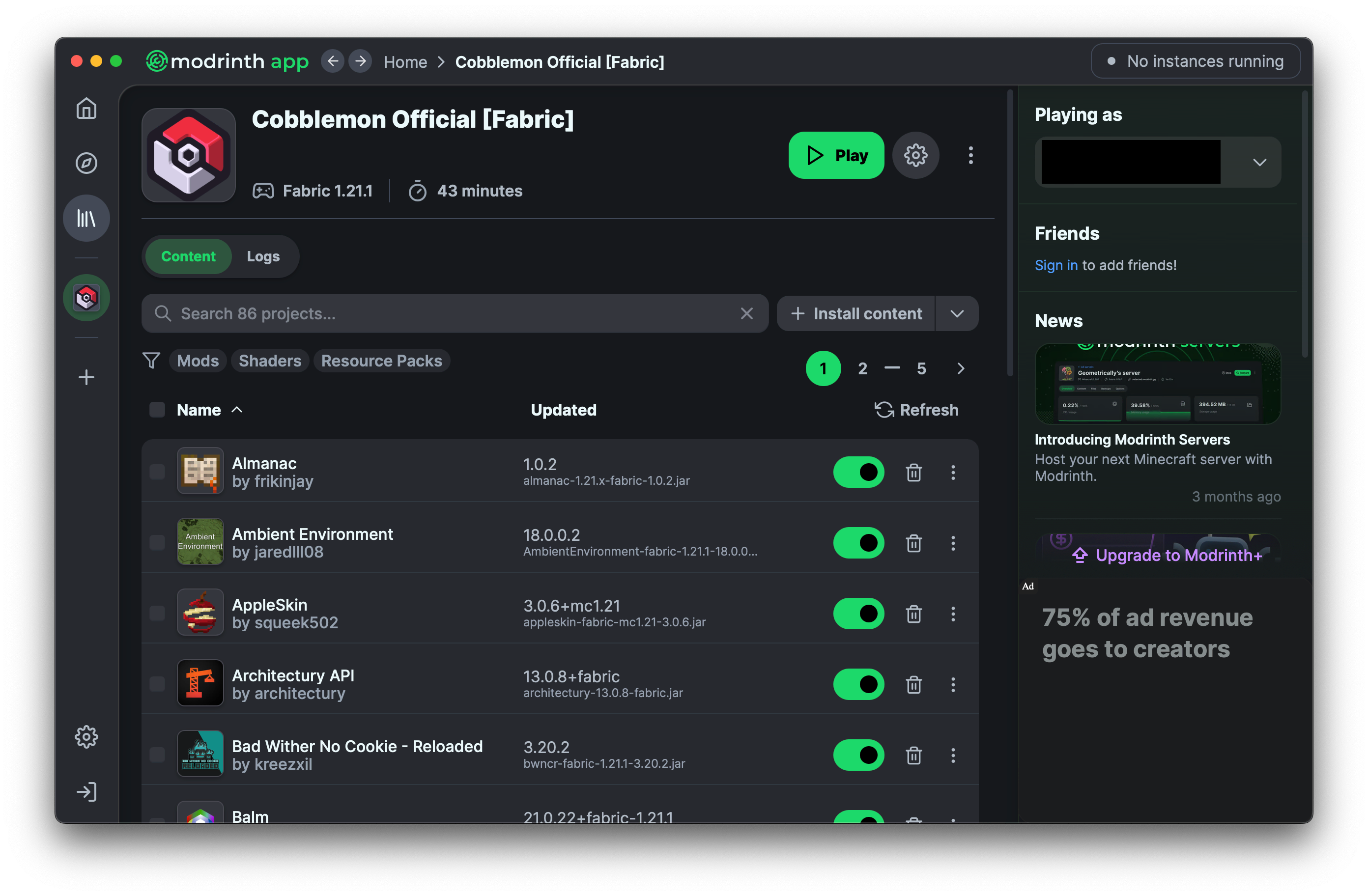The width and height of the screenshot is (1368, 896).
Task: Open the instance more options menu
Action: 971,155
